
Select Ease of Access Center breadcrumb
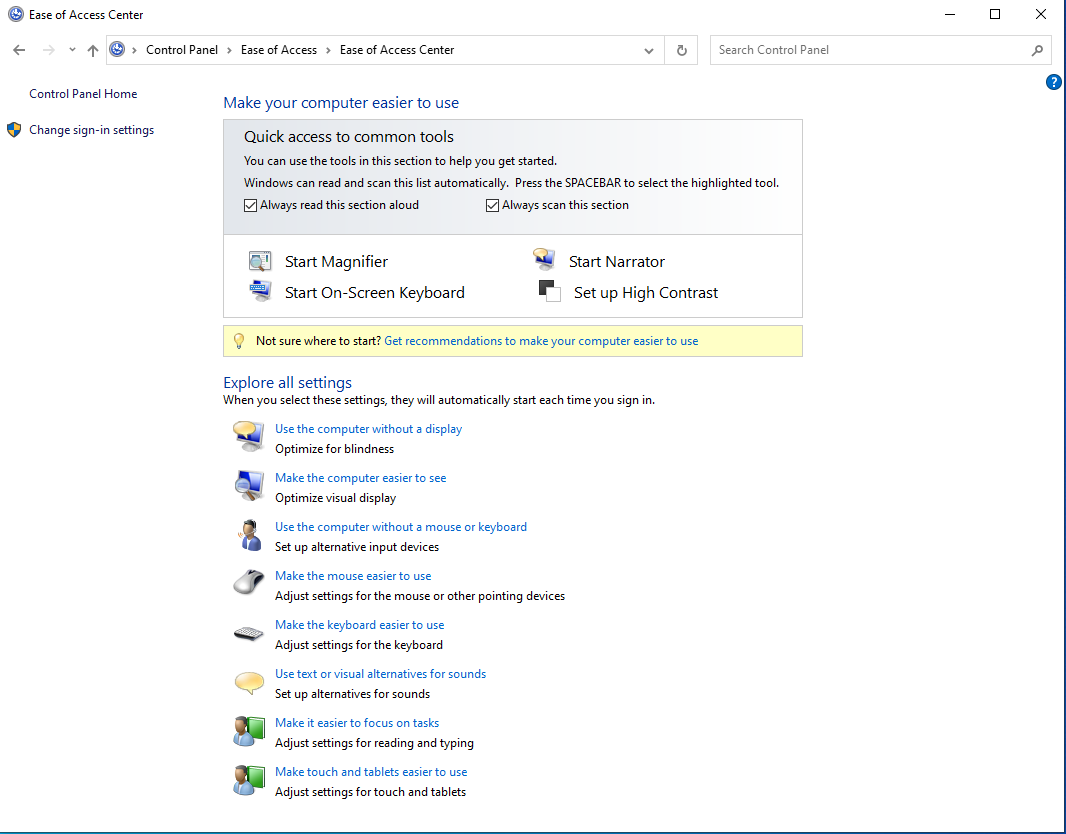397,50
